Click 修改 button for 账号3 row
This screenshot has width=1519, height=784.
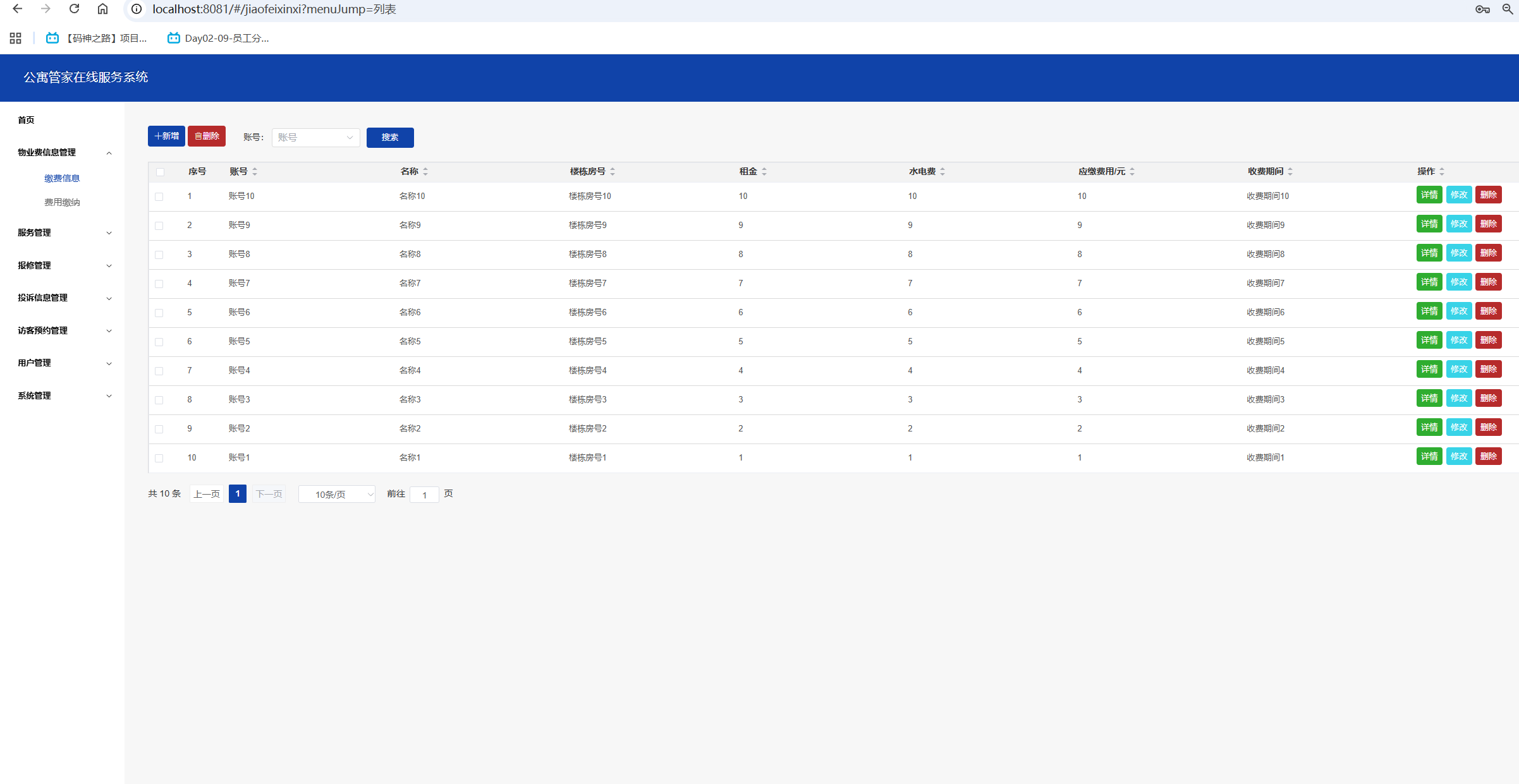click(x=1459, y=398)
